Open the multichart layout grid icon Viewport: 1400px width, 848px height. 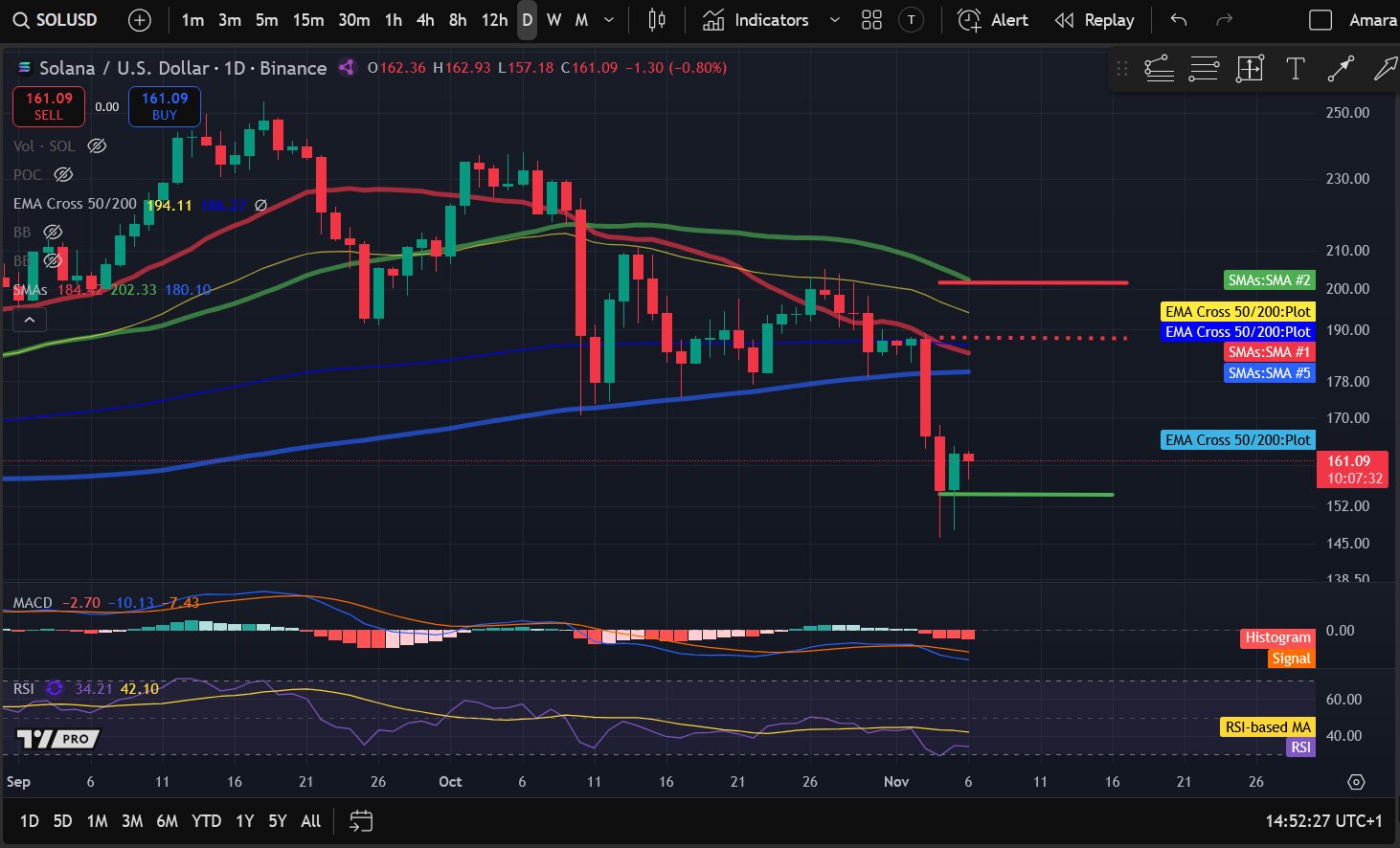[870, 19]
